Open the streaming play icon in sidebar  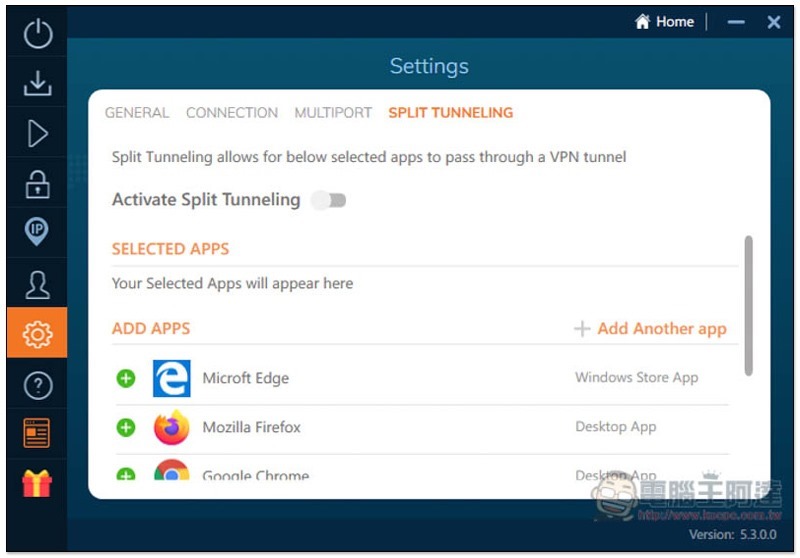pos(38,134)
